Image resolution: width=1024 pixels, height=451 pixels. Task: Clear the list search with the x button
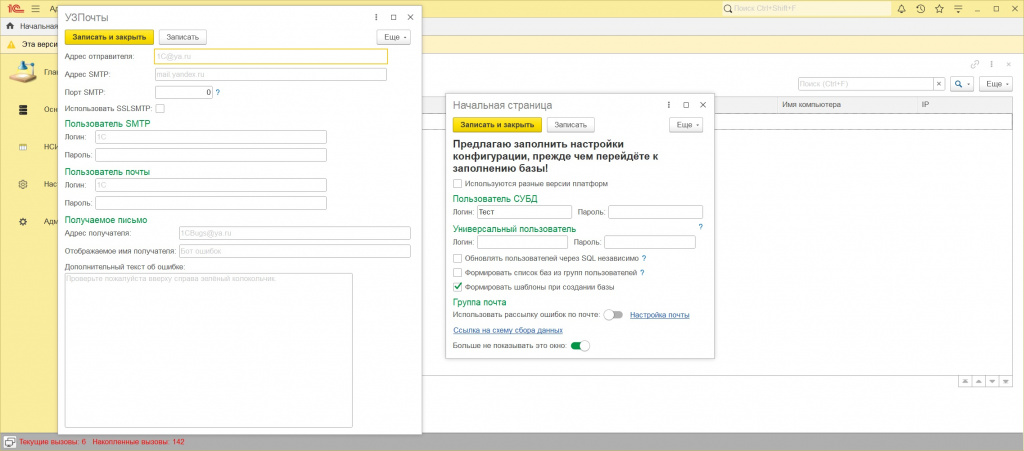coord(939,84)
